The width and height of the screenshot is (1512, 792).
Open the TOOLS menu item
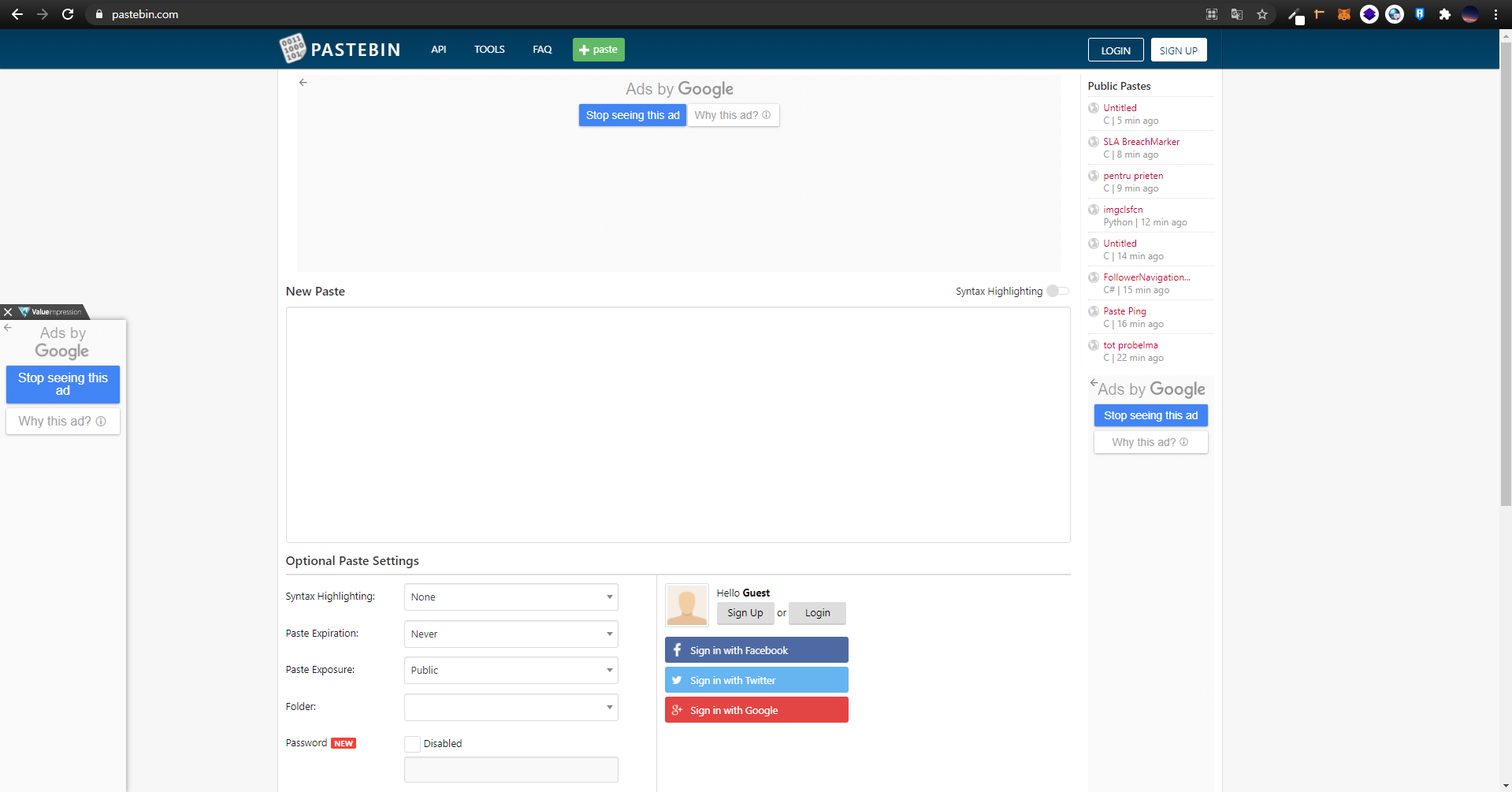tap(489, 49)
